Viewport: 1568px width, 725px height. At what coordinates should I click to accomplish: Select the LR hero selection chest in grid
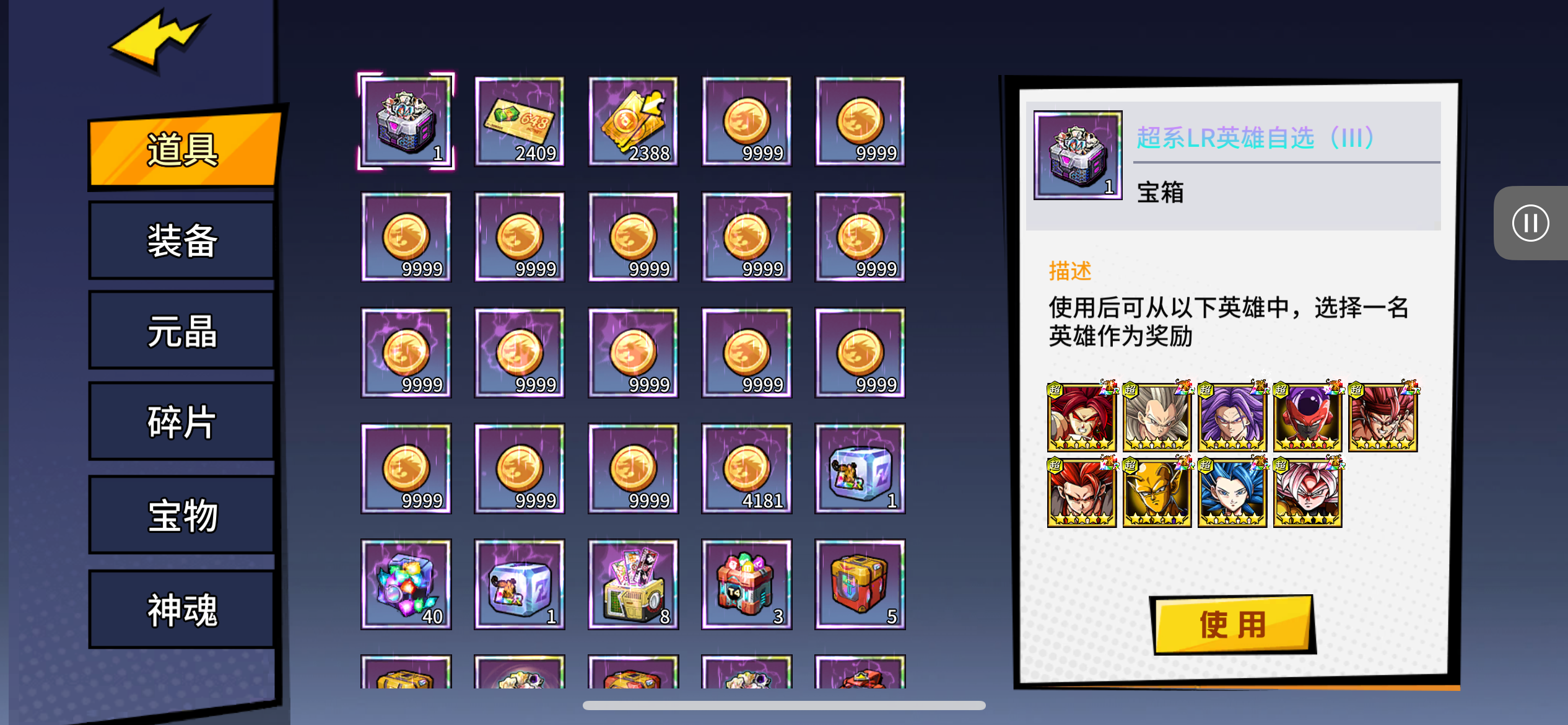tap(406, 121)
